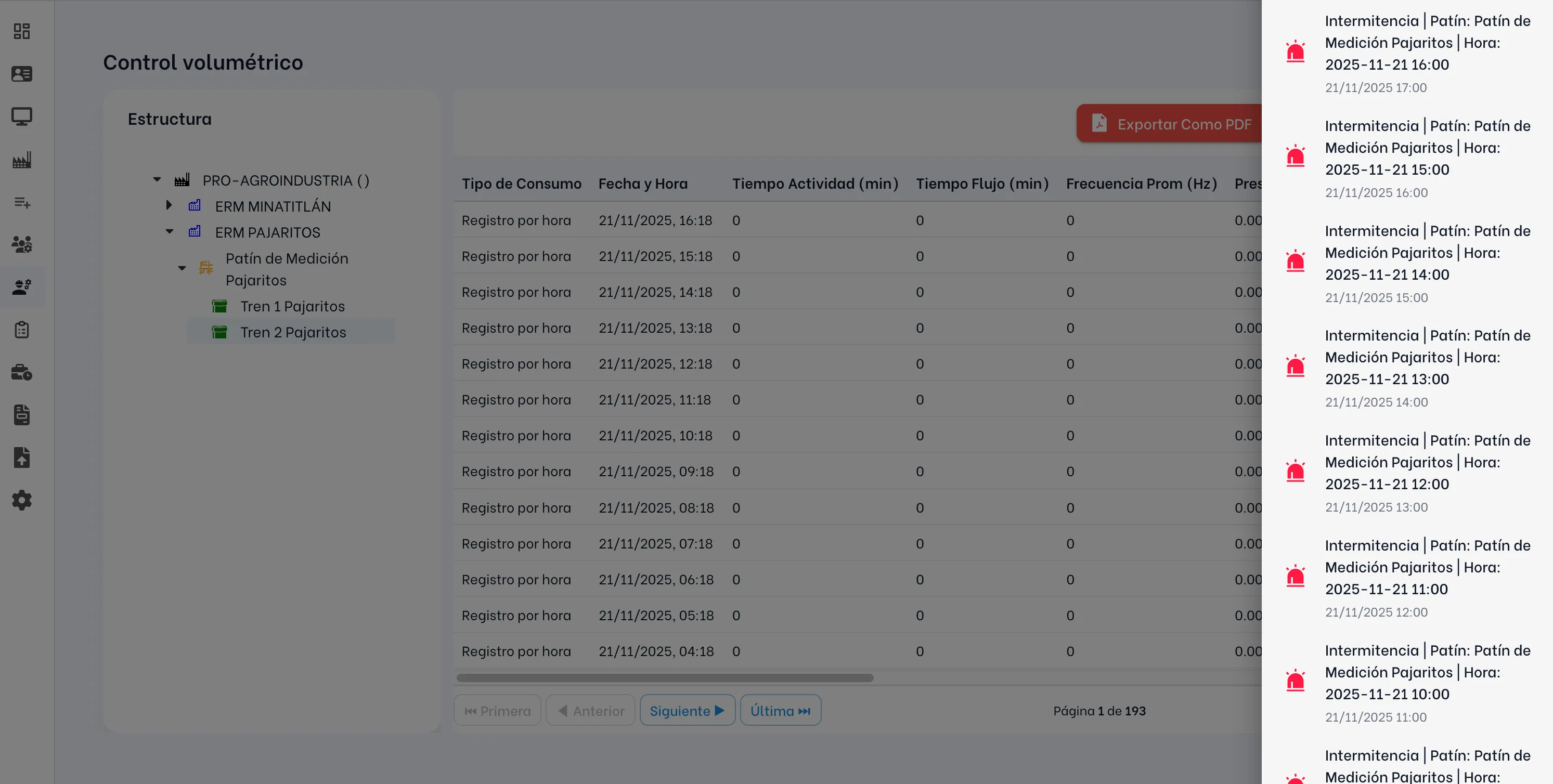Viewport: 1553px width, 784px height.
Task: Click the factory industry sidebar icon
Action: click(x=22, y=160)
